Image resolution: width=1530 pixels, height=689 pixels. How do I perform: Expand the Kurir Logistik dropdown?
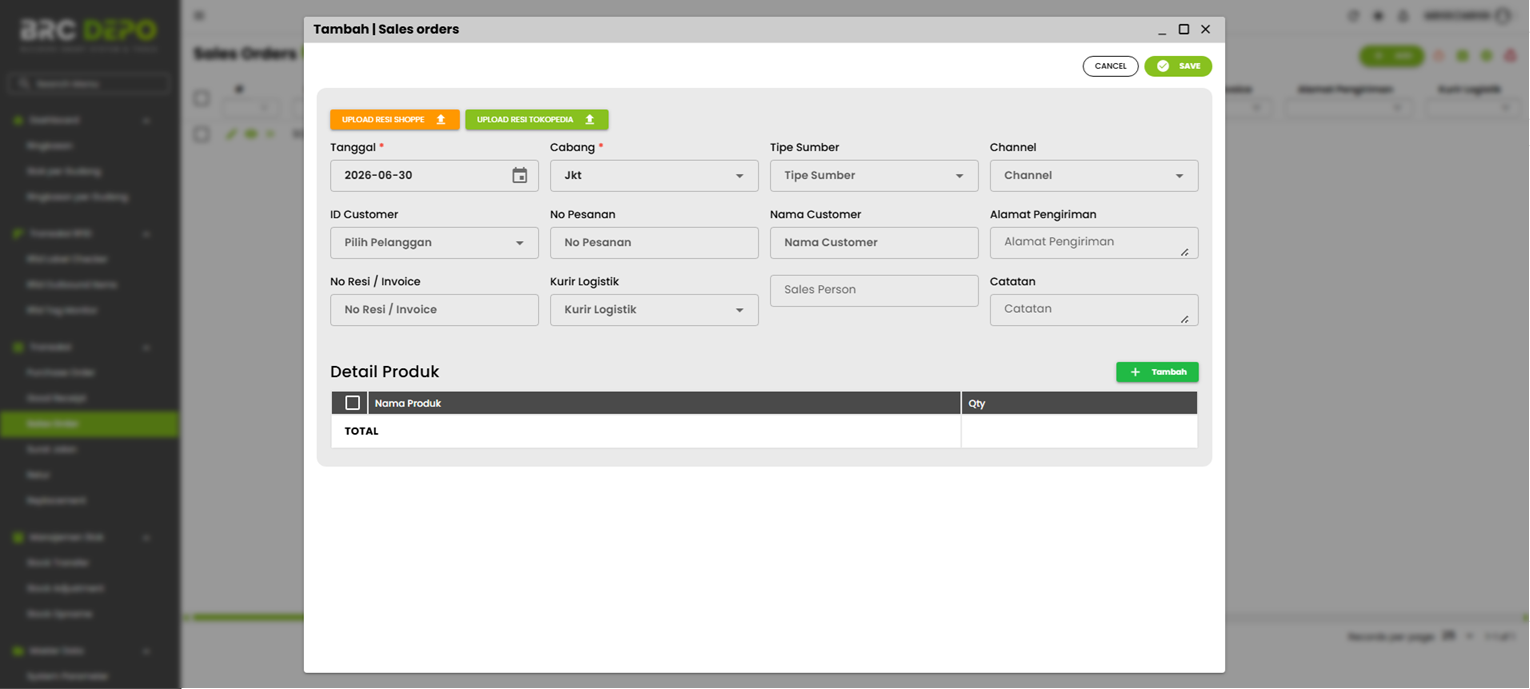coord(654,310)
